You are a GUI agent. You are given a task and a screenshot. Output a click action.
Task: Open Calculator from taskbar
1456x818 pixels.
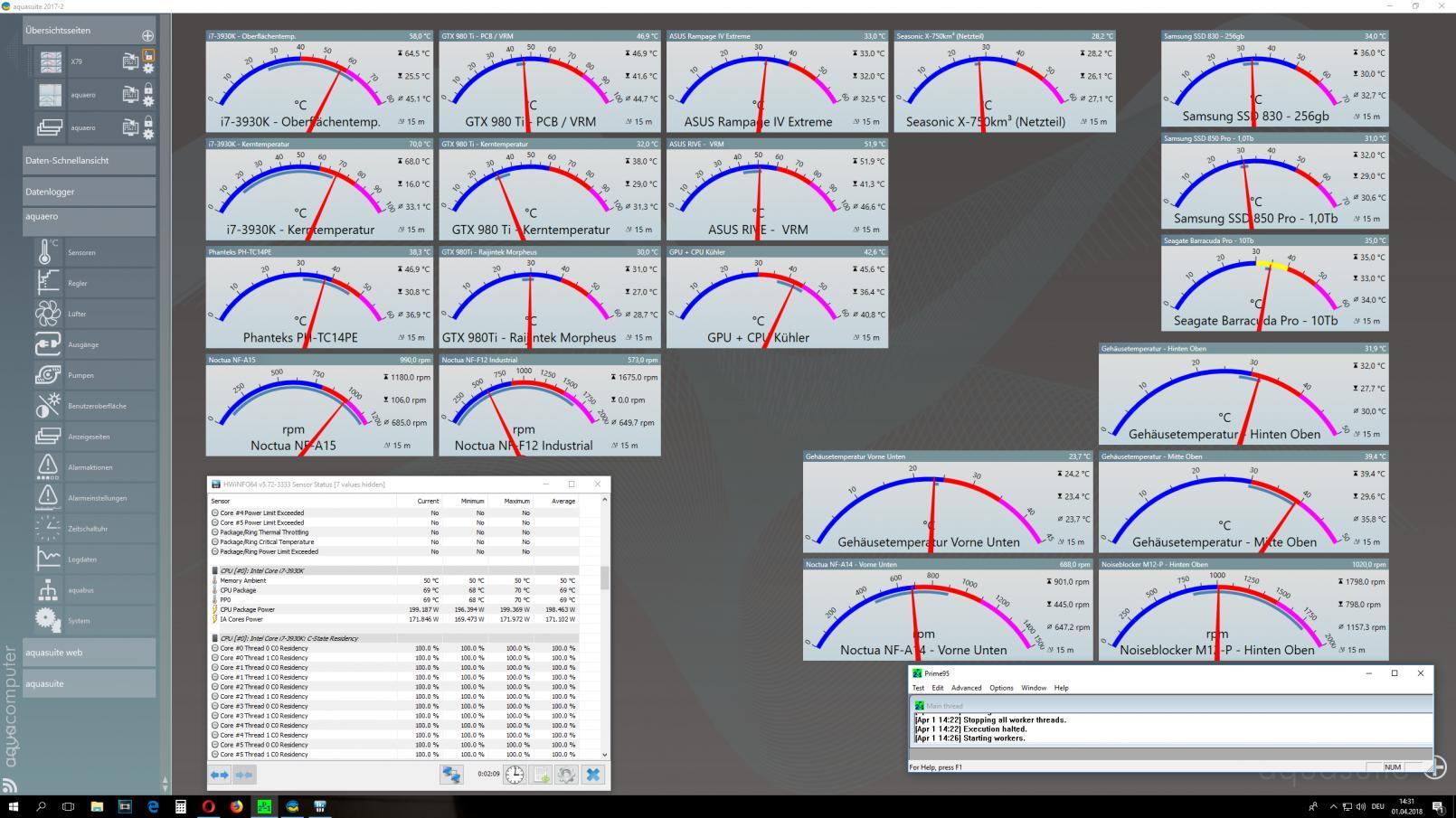click(180, 806)
